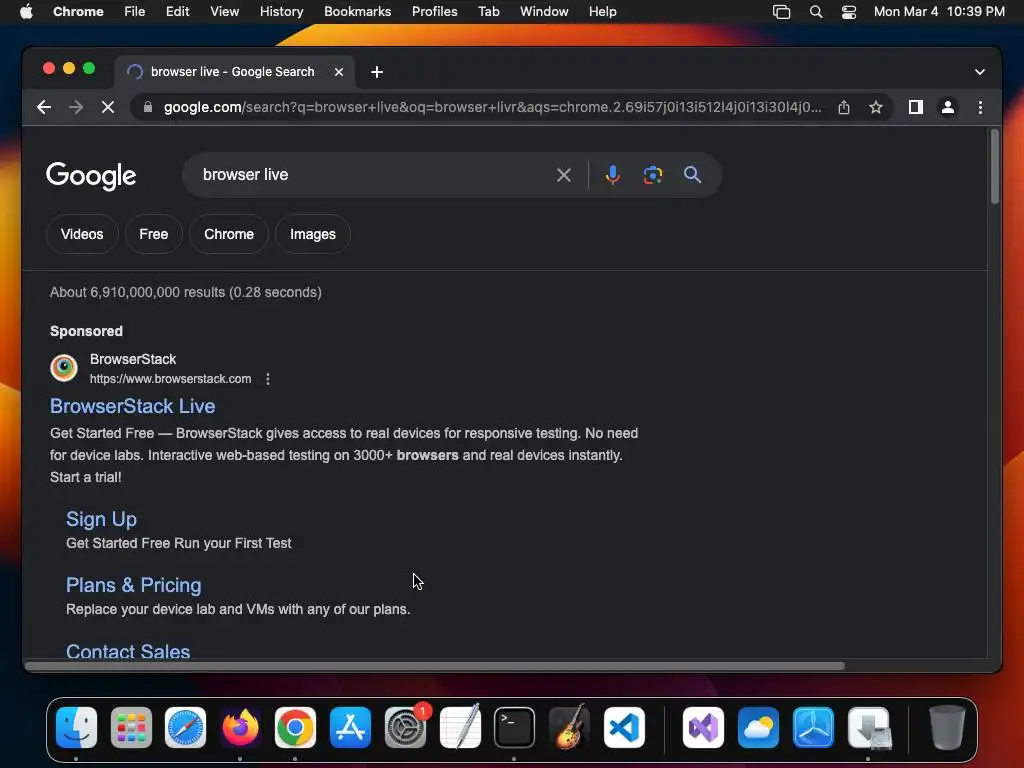The image size is (1024, 768).
Task: Close the browser live Google Search tab
Action: pos(339,72)
